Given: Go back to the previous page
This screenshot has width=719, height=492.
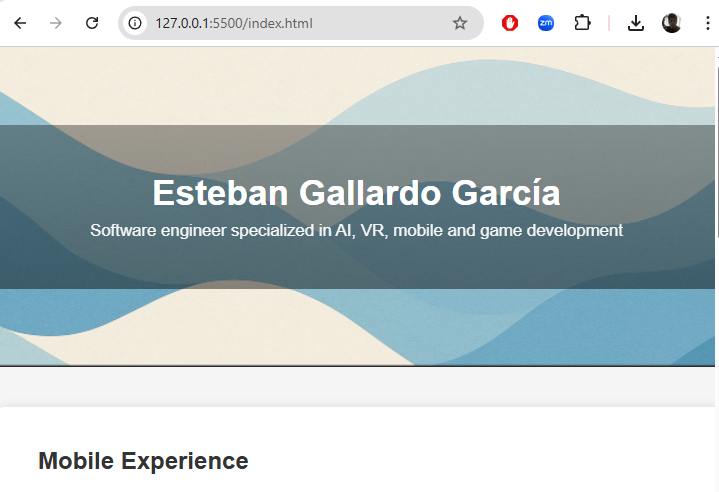Looking at the screenshot, I should tap(20, 23).
